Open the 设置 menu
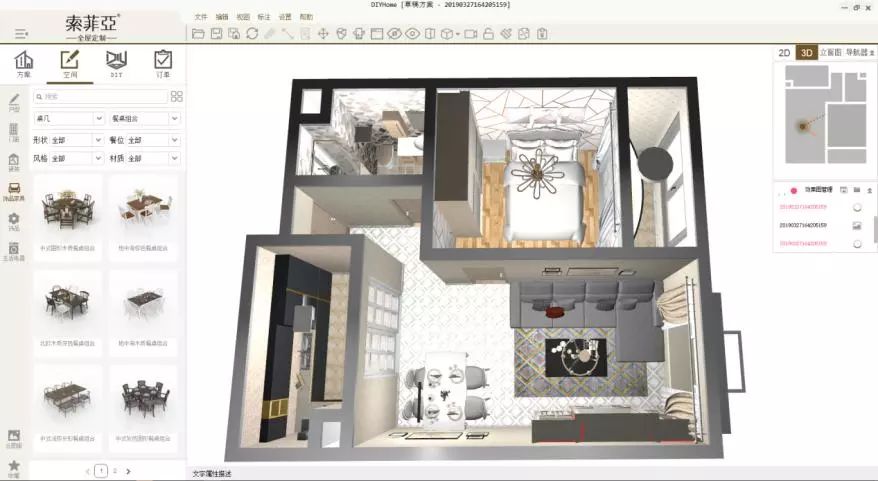The height and width of the screenshot is (481, 878). click(285, 17)
